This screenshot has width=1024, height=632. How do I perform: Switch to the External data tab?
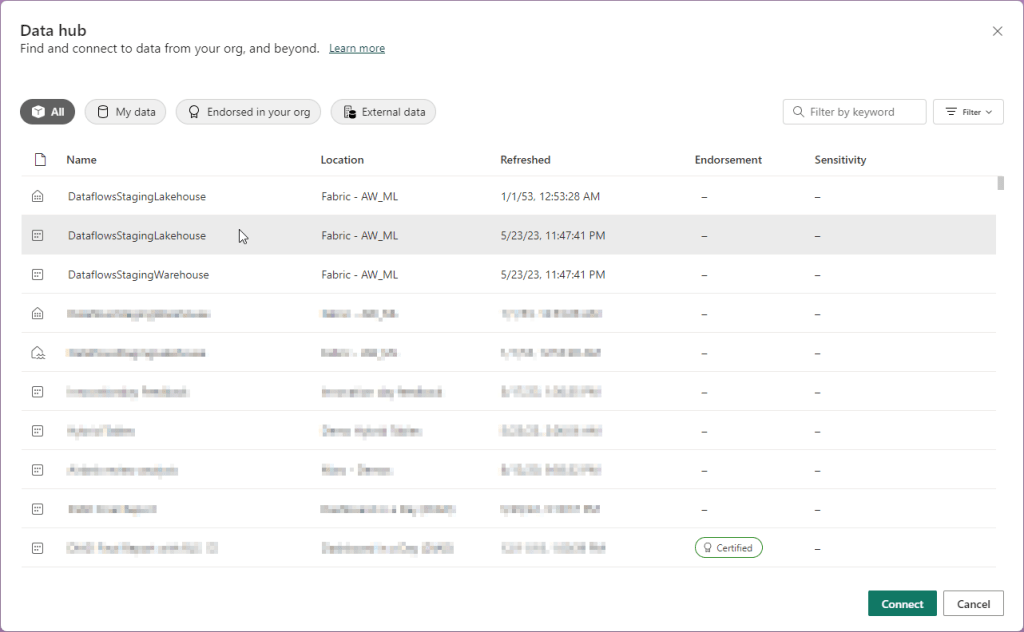click(x=383, y=112)
